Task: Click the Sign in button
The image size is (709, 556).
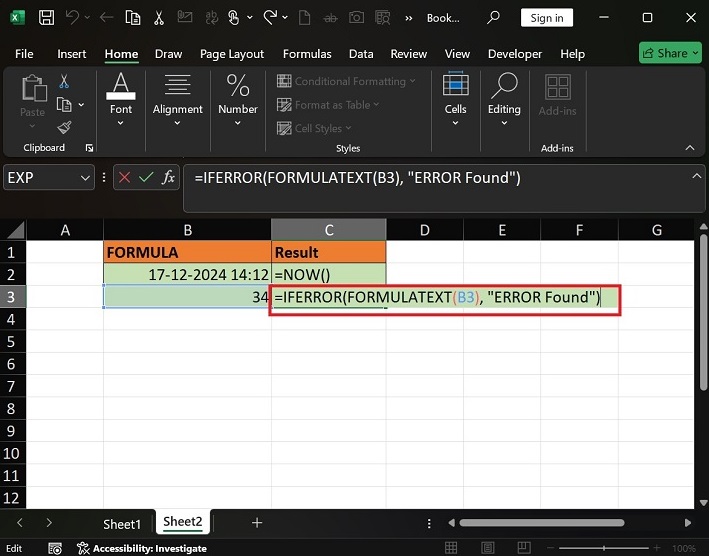Action: (547, 18)
